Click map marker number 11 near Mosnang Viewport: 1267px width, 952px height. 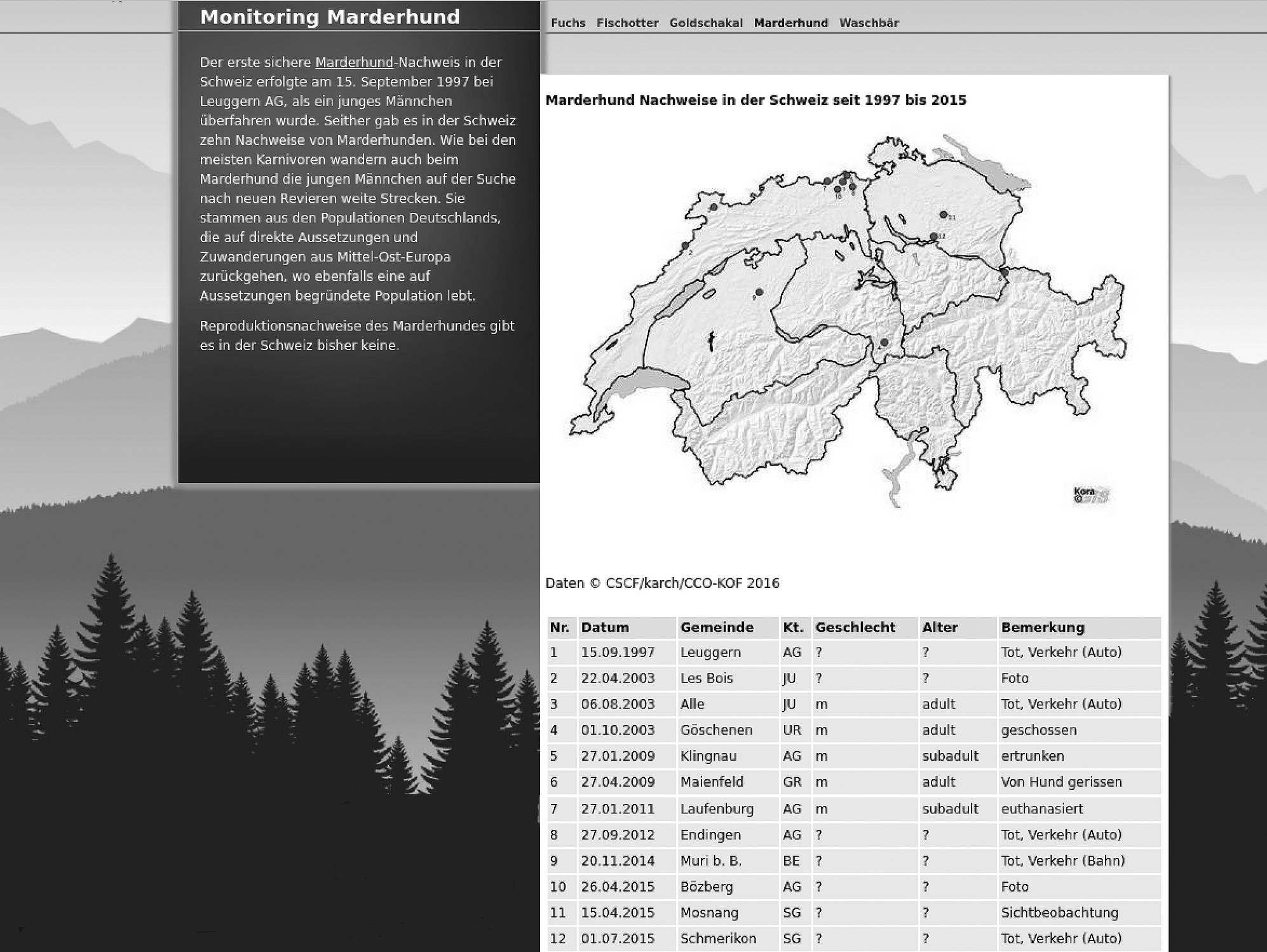[x=943, y=215]
